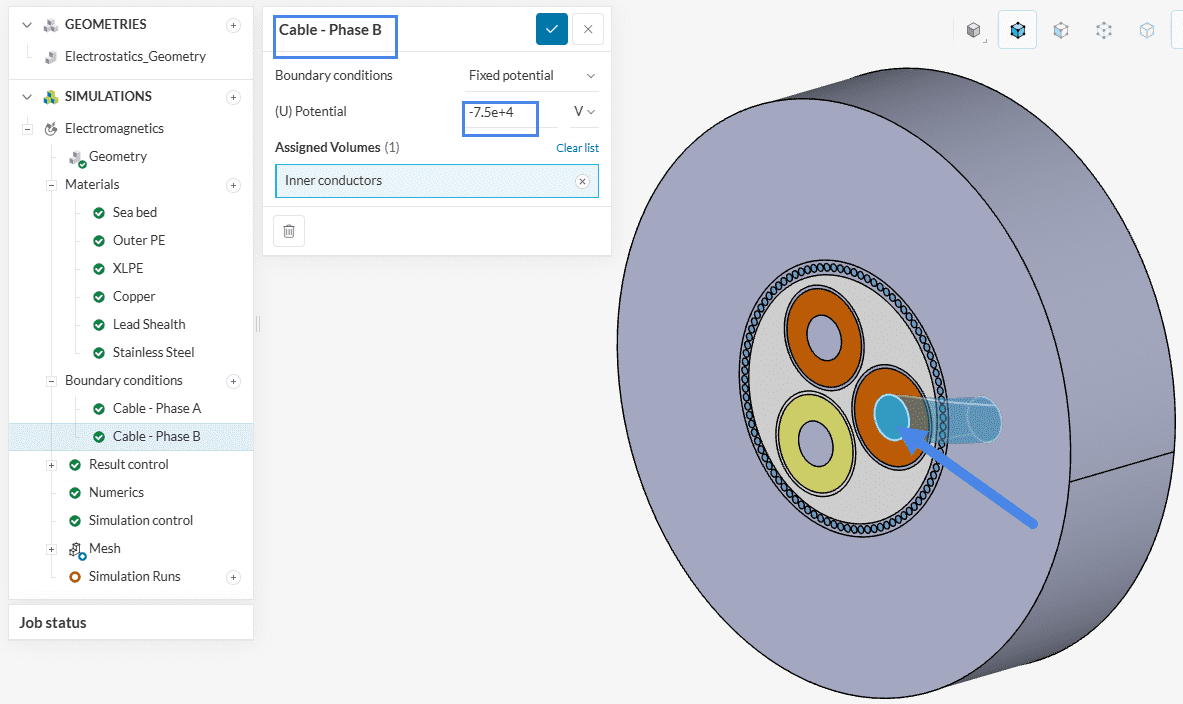Add a boundary condition with plus icon
The image size is (1183, 704).
point(233,381)
